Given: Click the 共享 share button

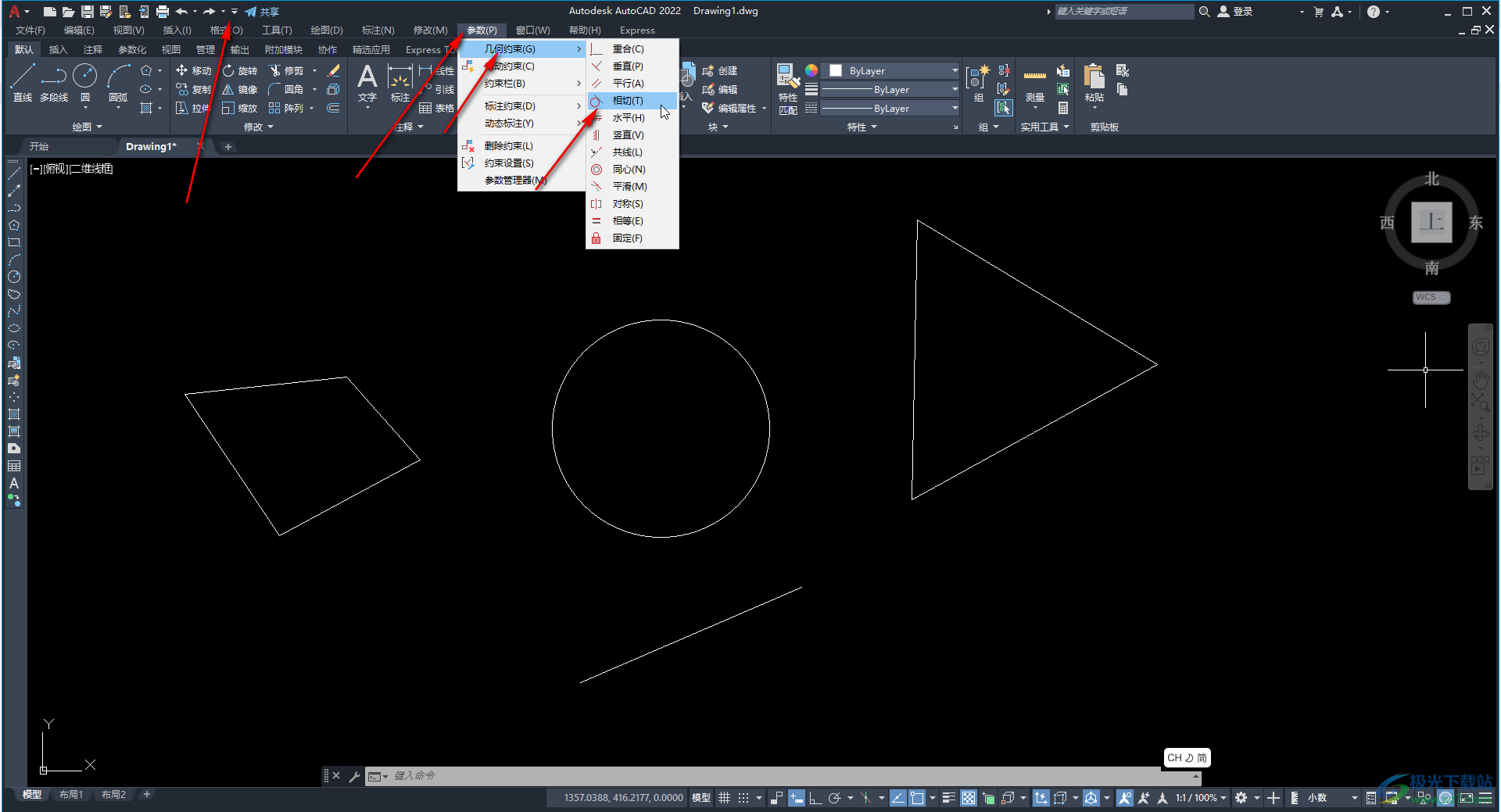Looking at the screenshot, I should pos(261,11).
